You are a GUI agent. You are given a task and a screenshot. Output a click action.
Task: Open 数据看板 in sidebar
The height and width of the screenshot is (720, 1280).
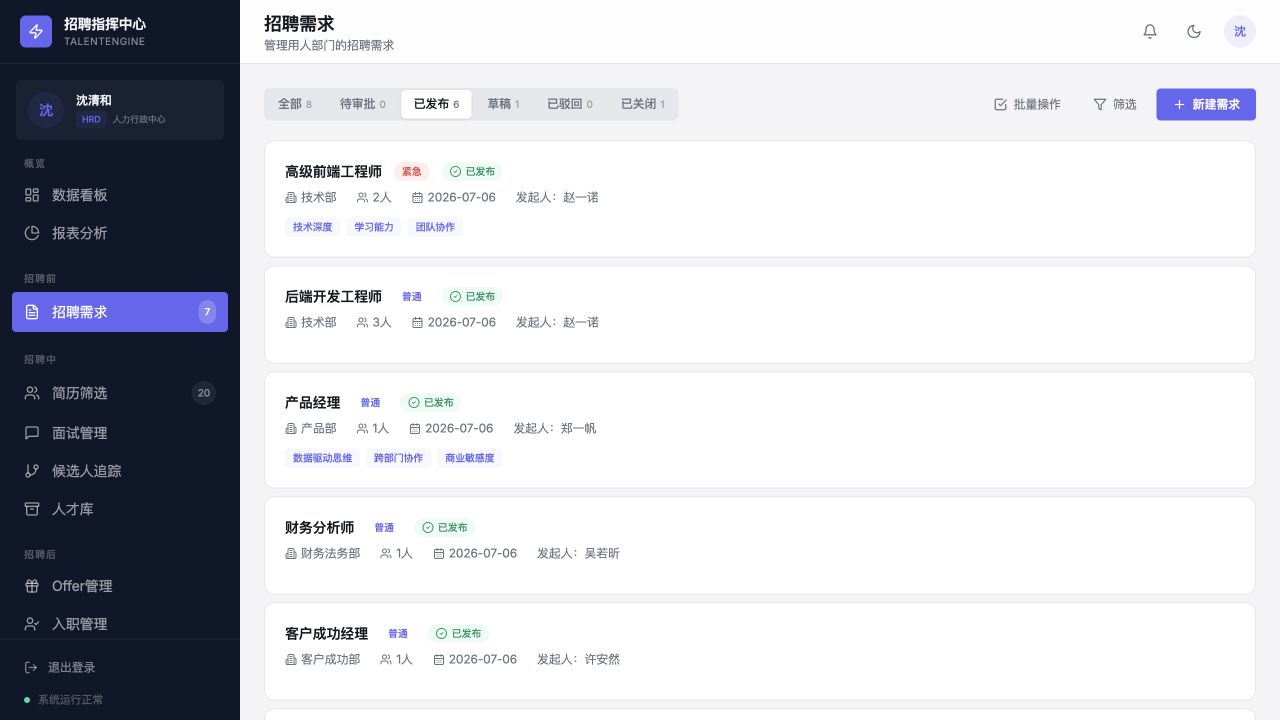(120, 195)
